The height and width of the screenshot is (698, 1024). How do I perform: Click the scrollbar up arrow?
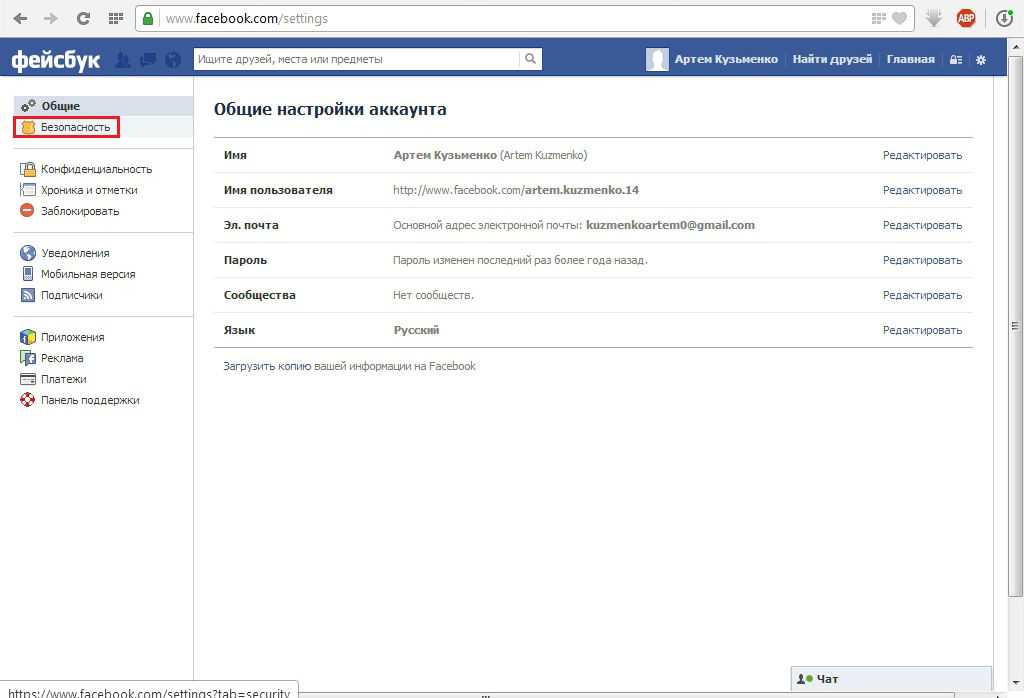[x=1016, y=47]
